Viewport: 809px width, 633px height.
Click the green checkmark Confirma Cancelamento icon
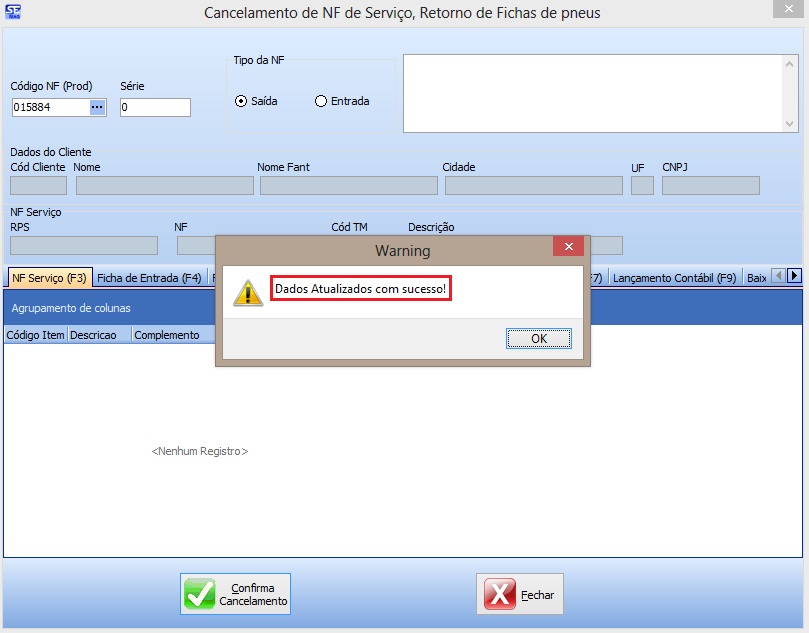(200, 594)
